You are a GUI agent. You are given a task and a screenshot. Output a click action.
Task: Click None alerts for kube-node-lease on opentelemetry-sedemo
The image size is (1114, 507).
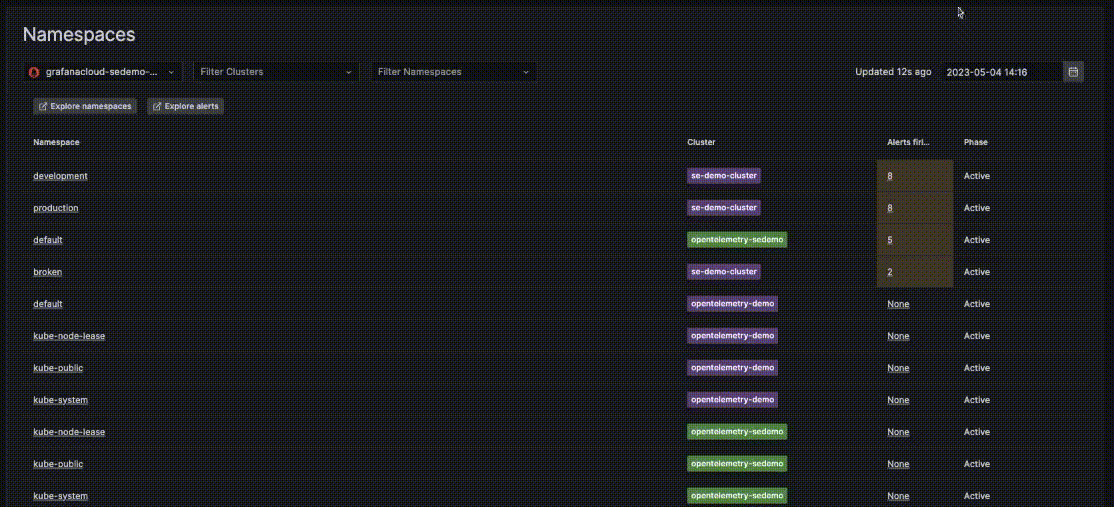(x=898, y=432)
